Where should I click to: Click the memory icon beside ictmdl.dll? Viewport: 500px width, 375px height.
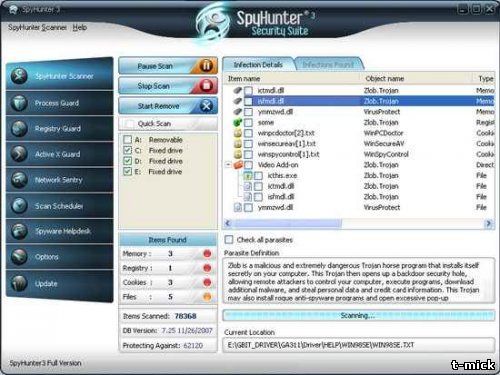coord(237,90)
